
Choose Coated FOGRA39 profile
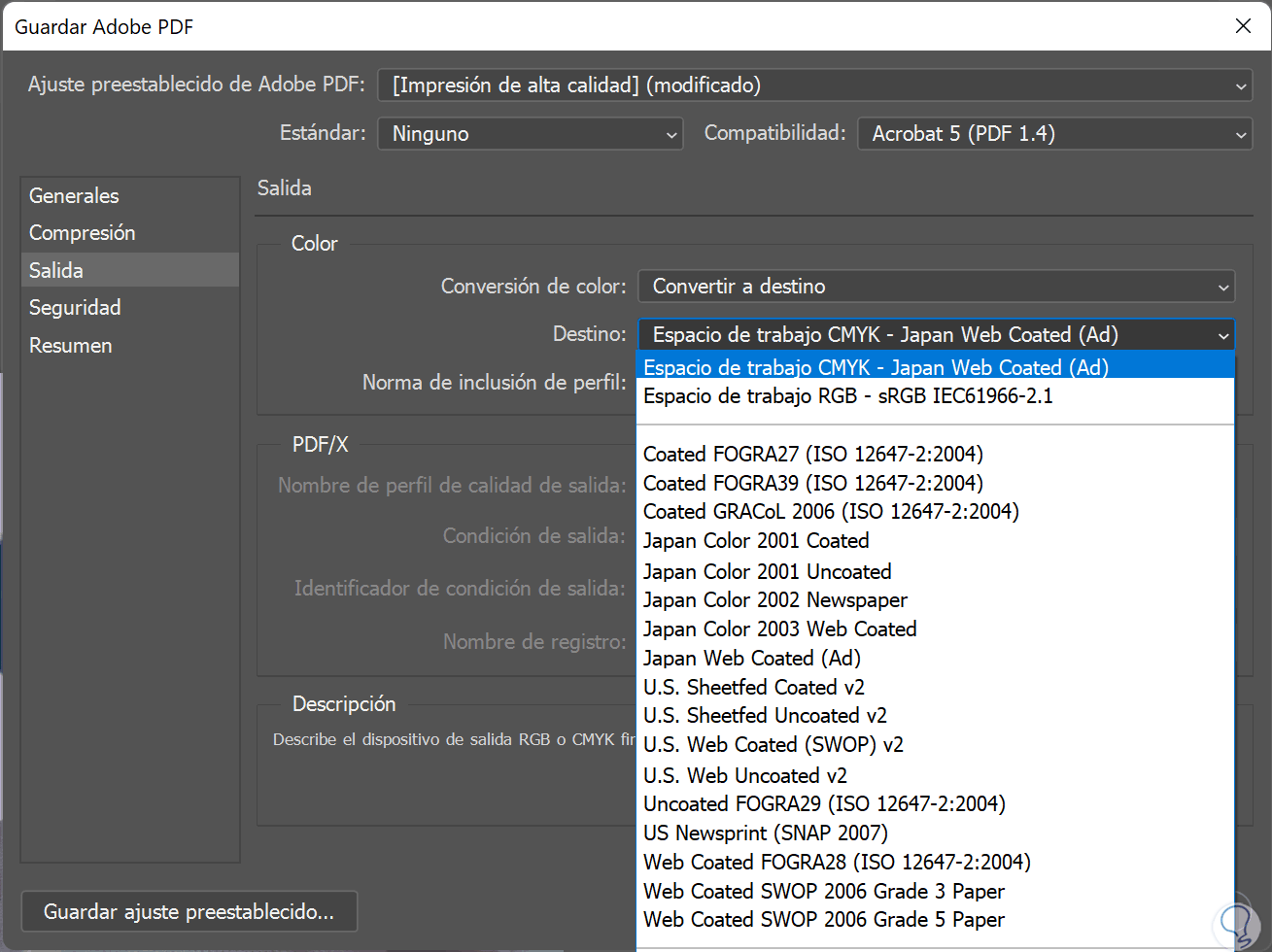pos(812,484)
